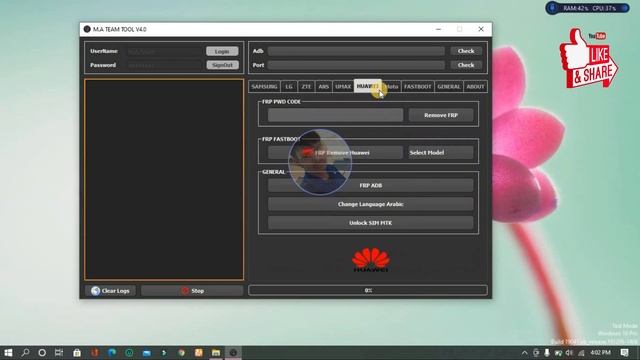This screenshot has height=360, width=640.
Task: Click the 0% progress bar
Action: click(368, 290)
